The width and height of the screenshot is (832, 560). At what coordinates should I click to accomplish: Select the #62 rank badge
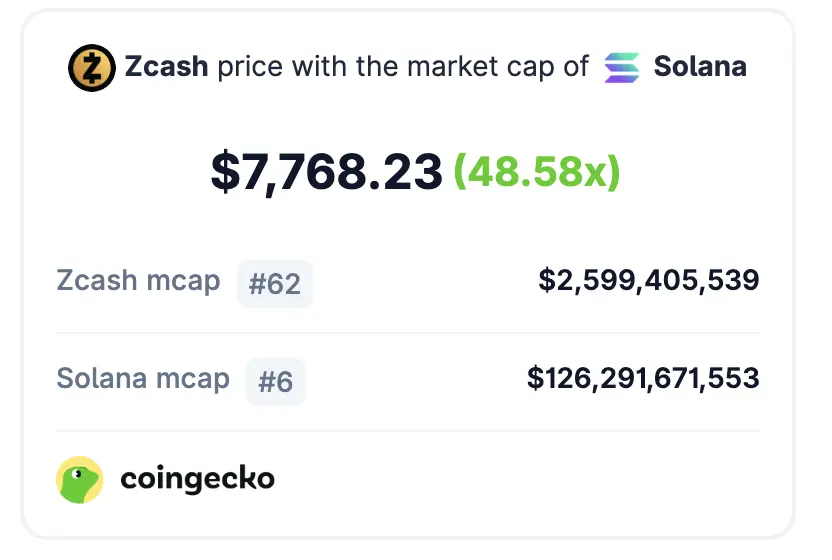tap(275, 283)
